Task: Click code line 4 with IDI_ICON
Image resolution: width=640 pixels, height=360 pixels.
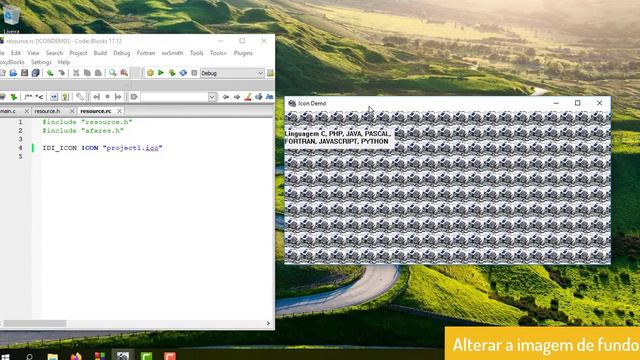Action: click(102, 148)
